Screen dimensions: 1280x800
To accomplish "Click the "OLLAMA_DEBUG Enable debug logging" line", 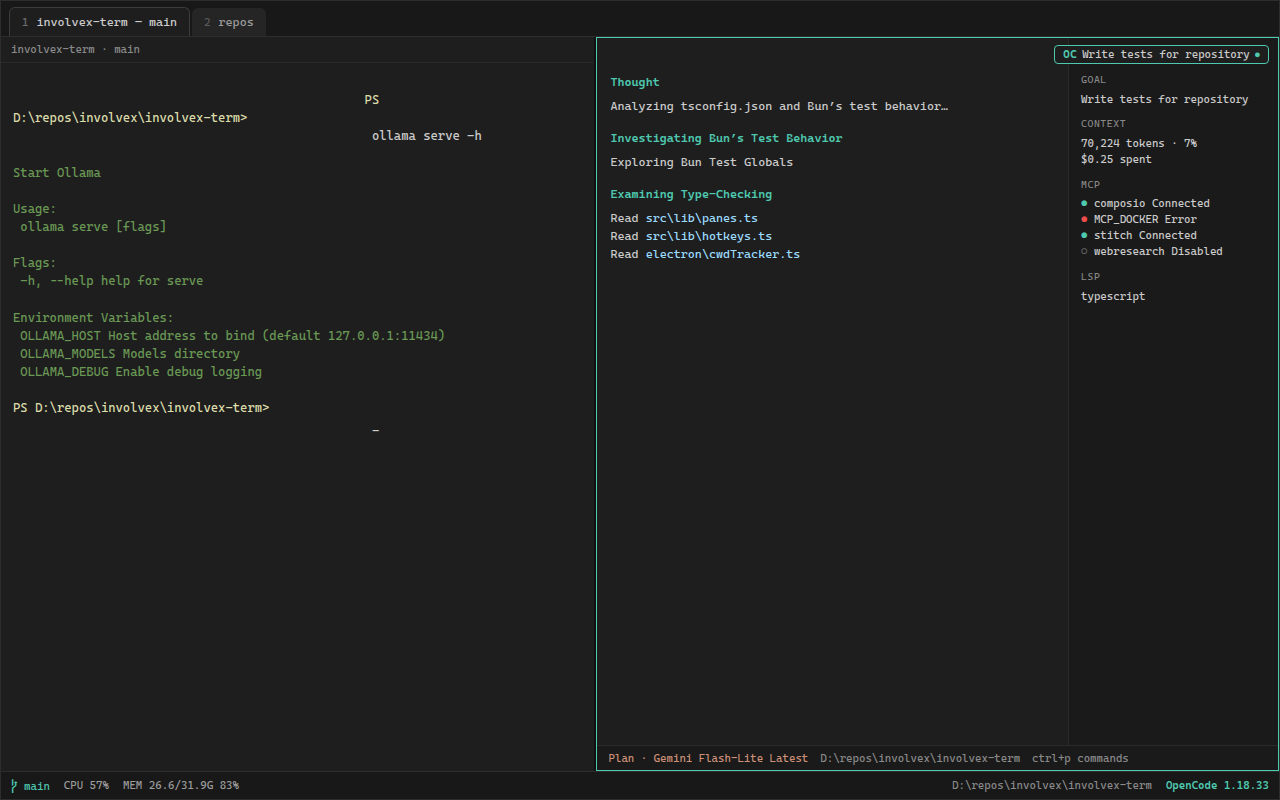I will tap(141, 372).
